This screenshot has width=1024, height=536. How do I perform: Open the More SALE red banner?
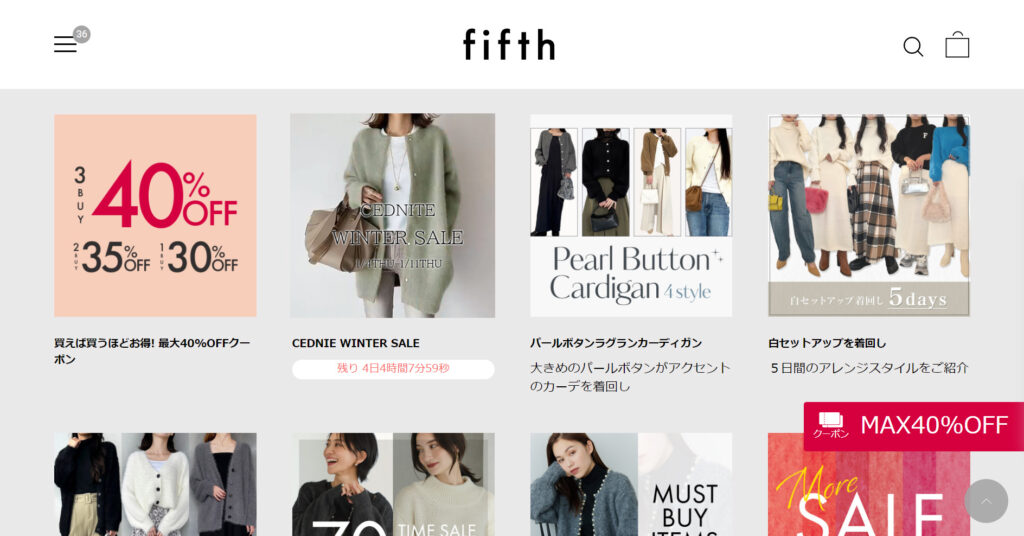[x=869, y=493]
